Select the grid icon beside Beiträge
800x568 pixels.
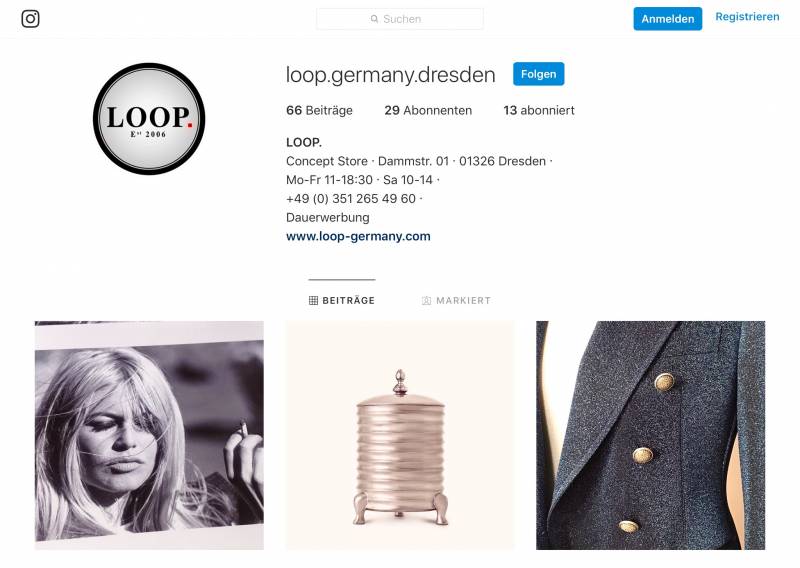click(313, 301)
